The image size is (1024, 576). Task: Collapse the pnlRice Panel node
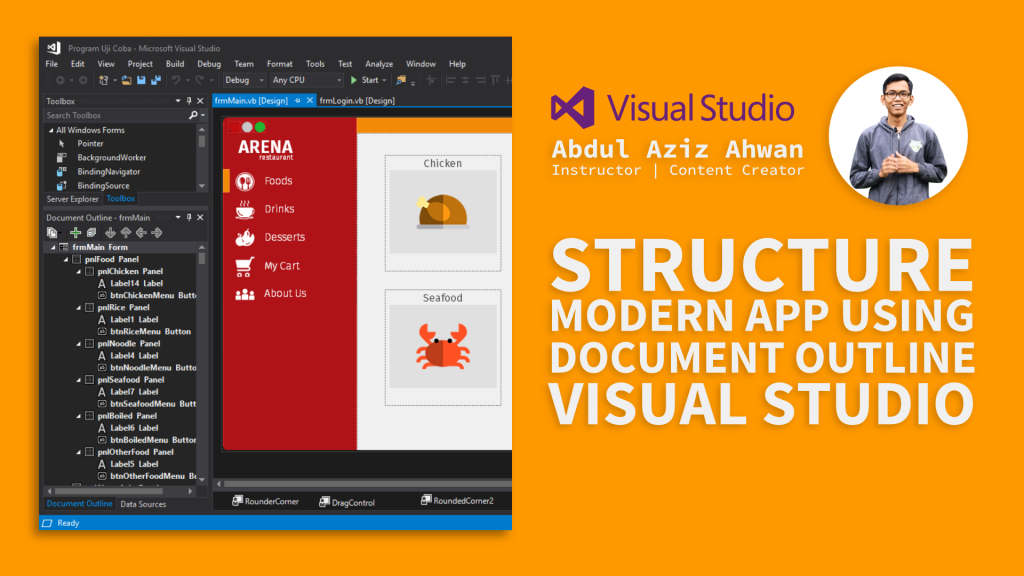point(79,308)
